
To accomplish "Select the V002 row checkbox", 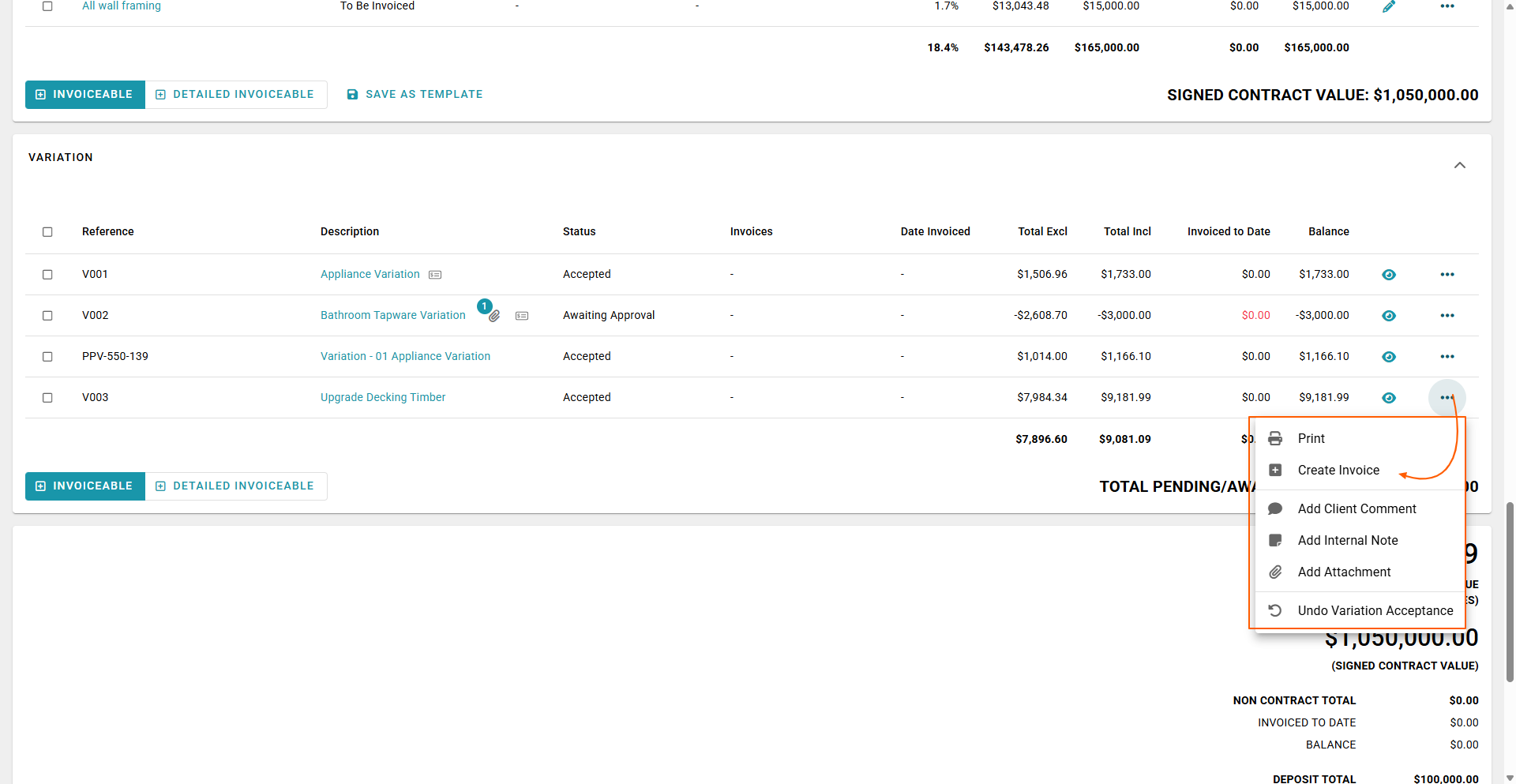I will [x=47, y=316].
